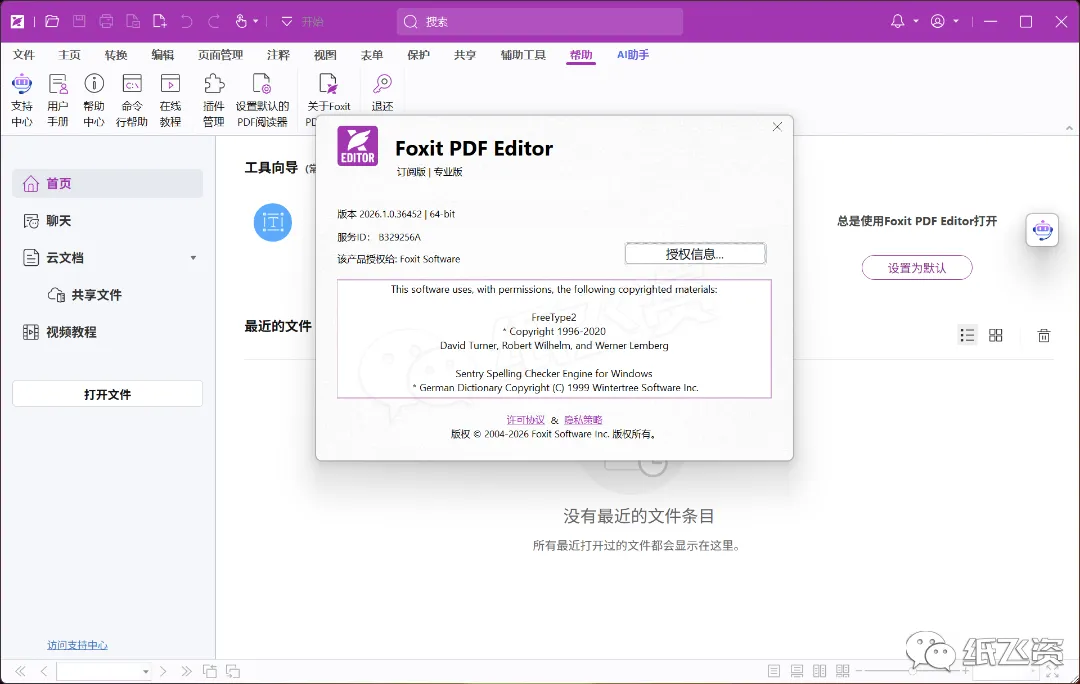Expand the account dropdown arrow

(956, 21)
